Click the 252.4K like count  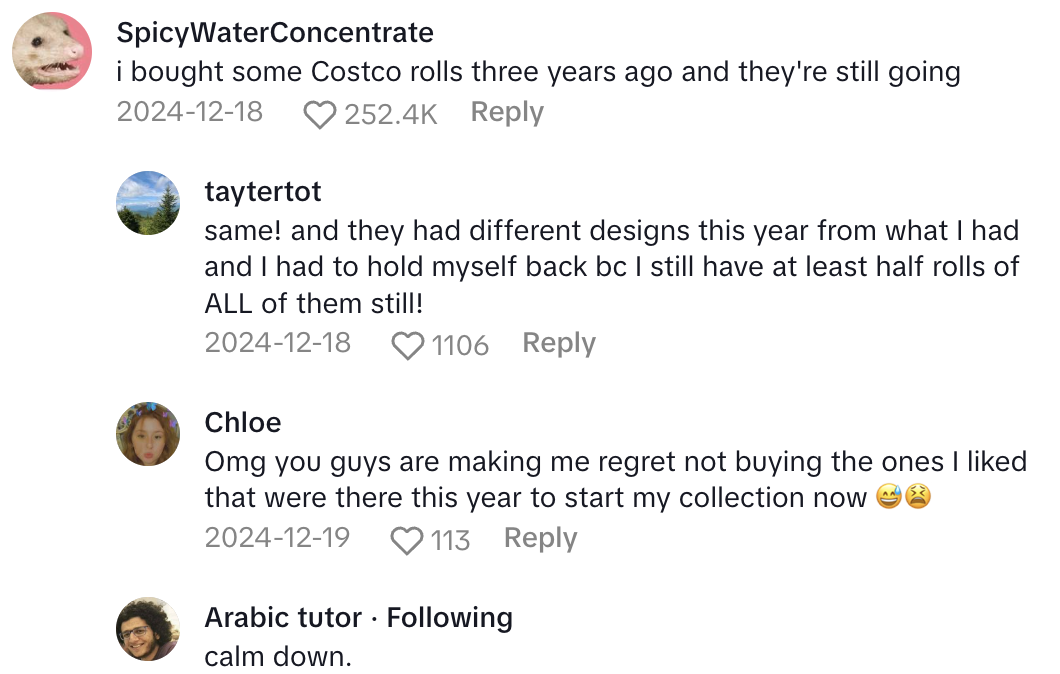click(x=391, y=115)
